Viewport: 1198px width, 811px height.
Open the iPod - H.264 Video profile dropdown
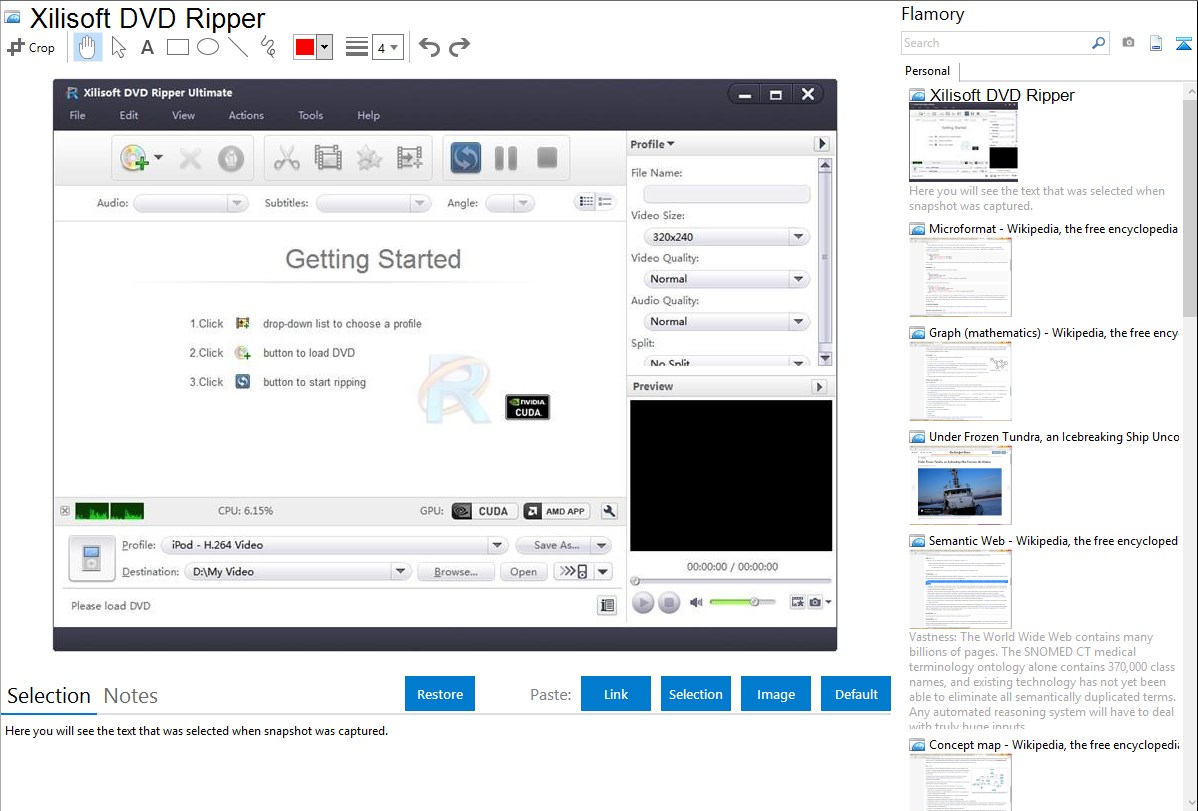335,545
